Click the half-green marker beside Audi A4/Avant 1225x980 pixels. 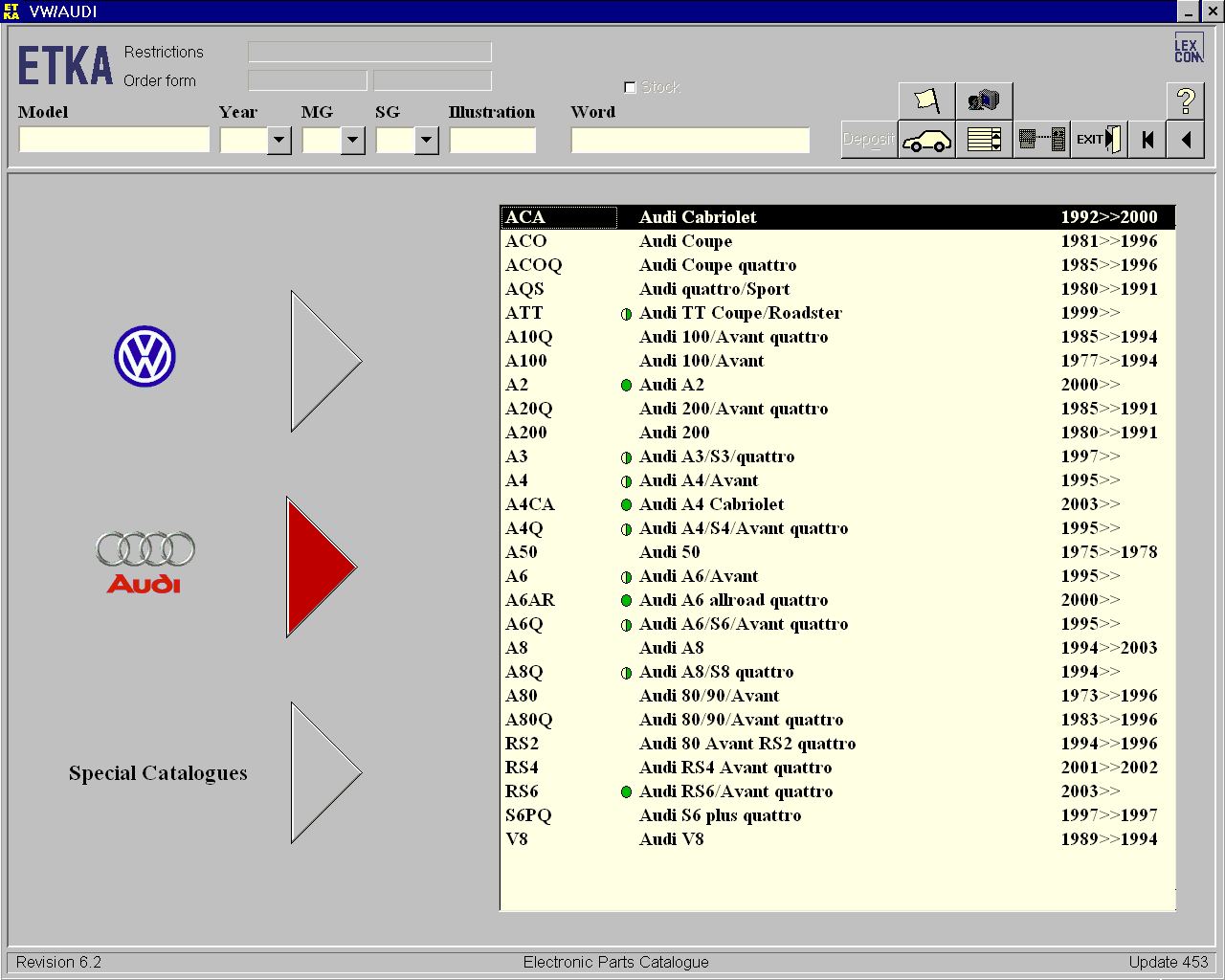tap(626, 481)
